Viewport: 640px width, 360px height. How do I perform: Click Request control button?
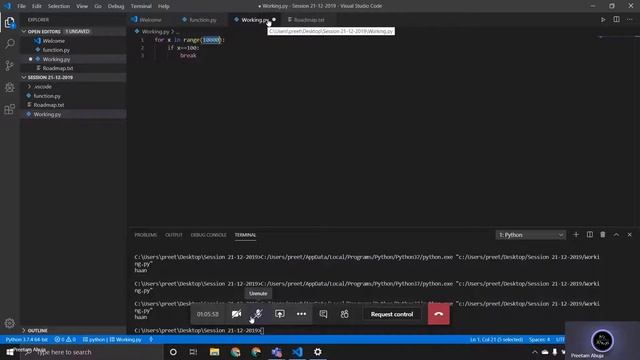tap(392, 314)
